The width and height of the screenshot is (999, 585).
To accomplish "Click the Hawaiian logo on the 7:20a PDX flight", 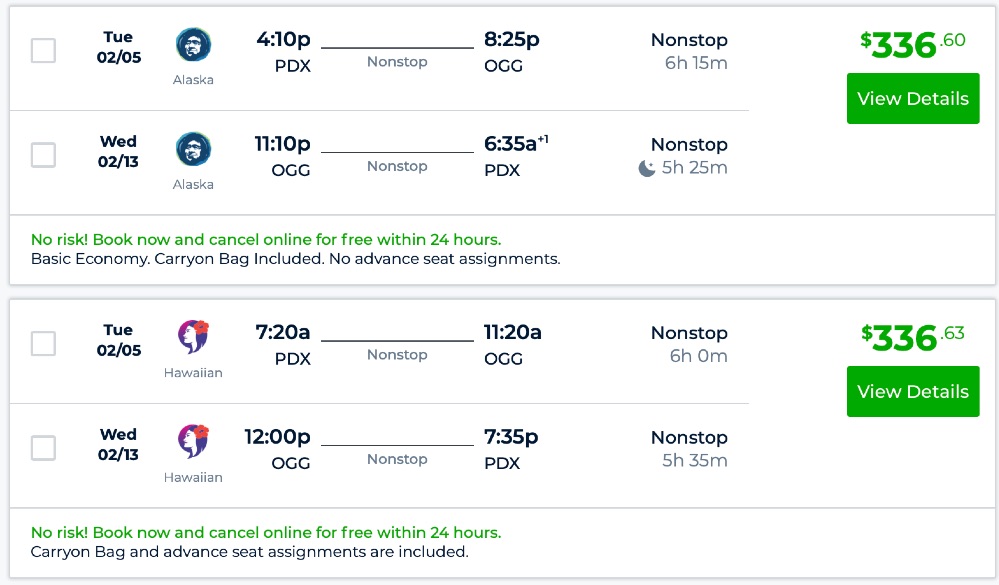I will (x=193, y=337).
